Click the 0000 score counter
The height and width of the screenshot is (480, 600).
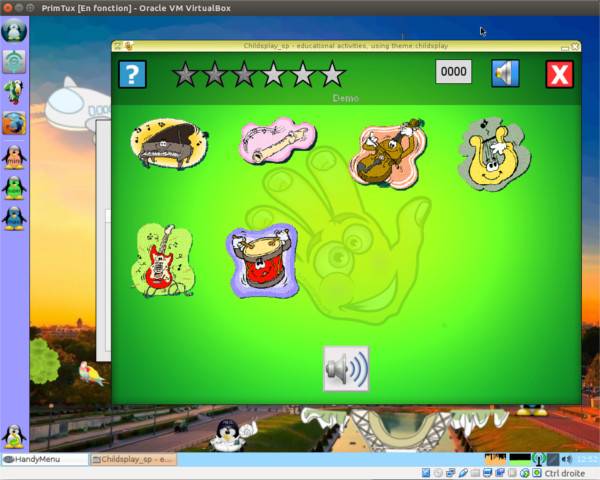[x=453, y=72]
